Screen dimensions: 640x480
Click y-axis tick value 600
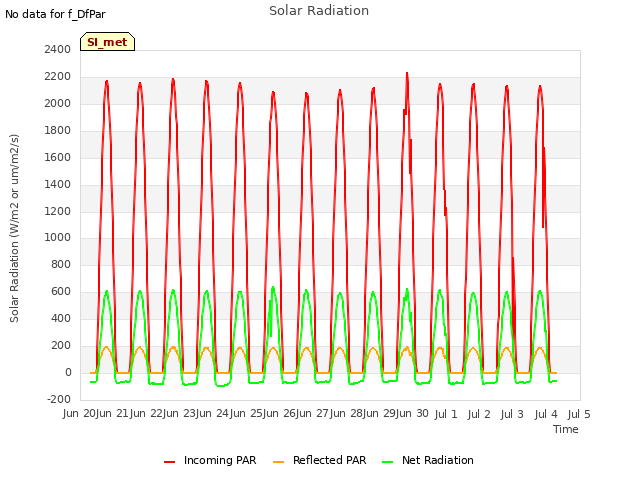point(61,291)
